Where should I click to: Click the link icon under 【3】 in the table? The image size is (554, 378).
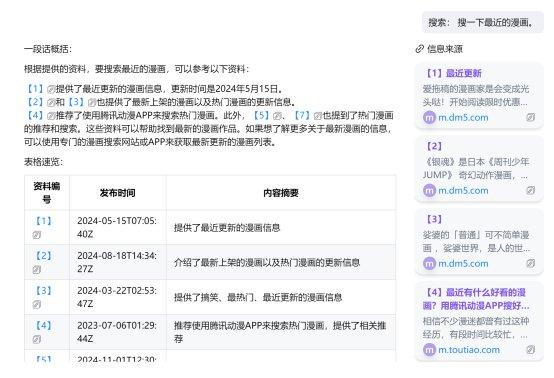tap(37, 305)
